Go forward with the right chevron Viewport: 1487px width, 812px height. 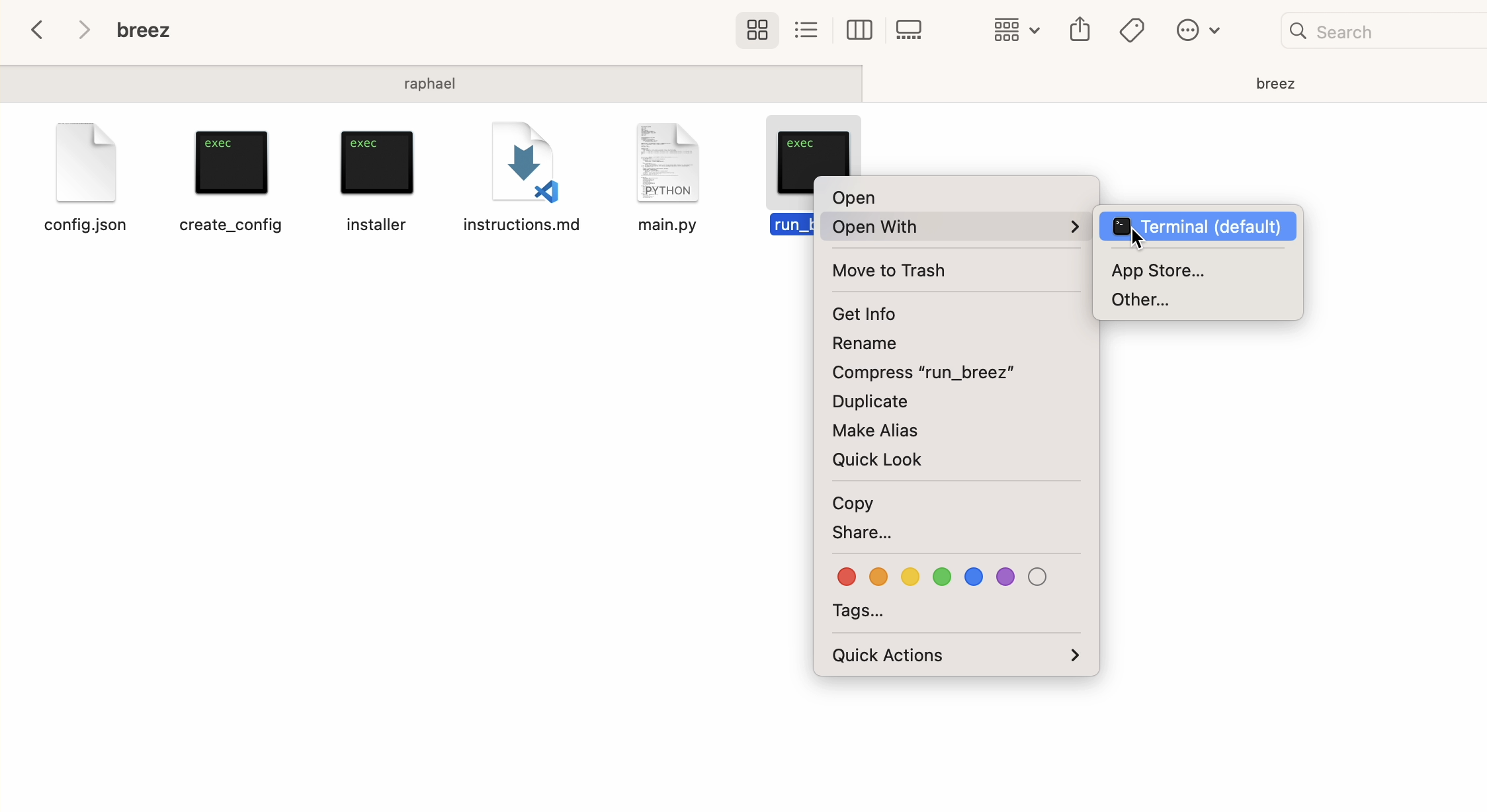click(84, 30)
